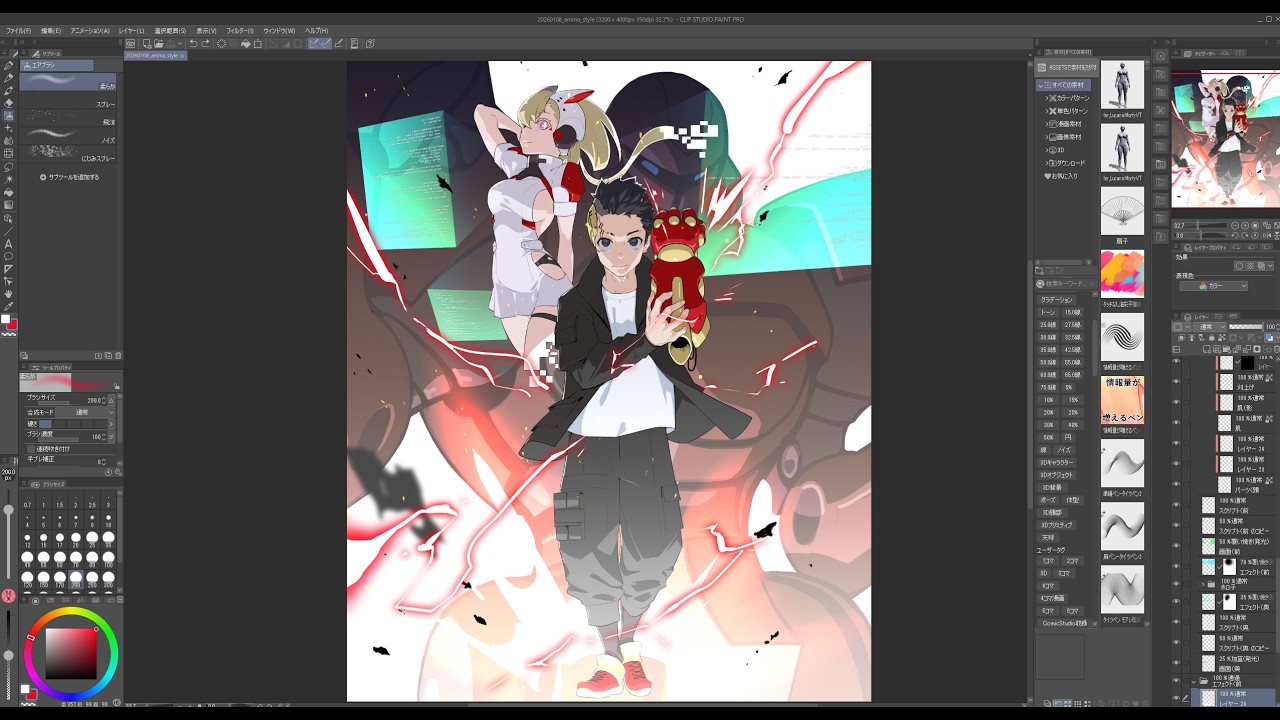Click the New canvas icon in command bar
Viewport: 1280px width, 720px height.
pos(146,44)
